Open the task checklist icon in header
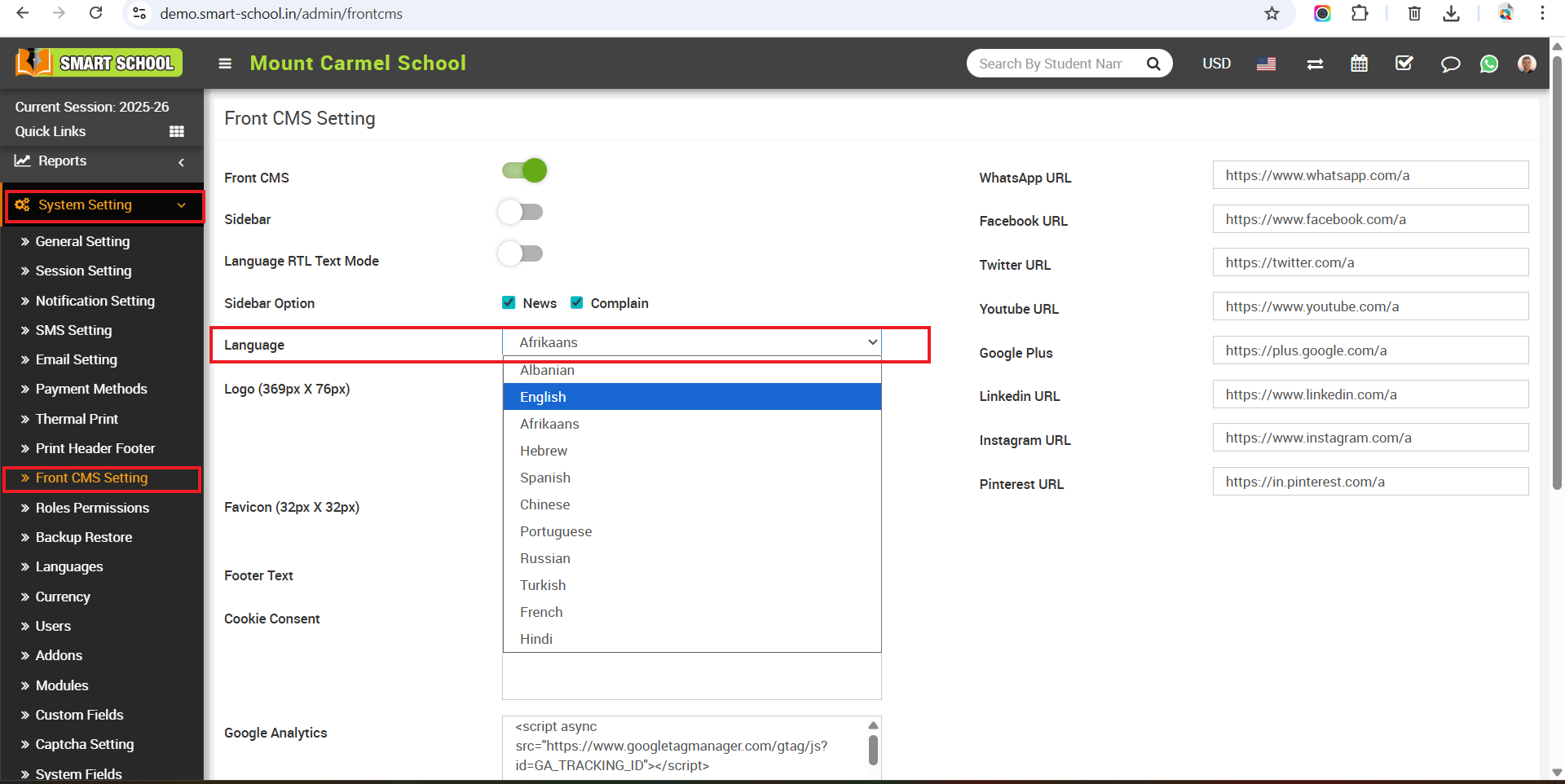The height and width of the screenshot is (784, 1565). [x=1404, y=64]
